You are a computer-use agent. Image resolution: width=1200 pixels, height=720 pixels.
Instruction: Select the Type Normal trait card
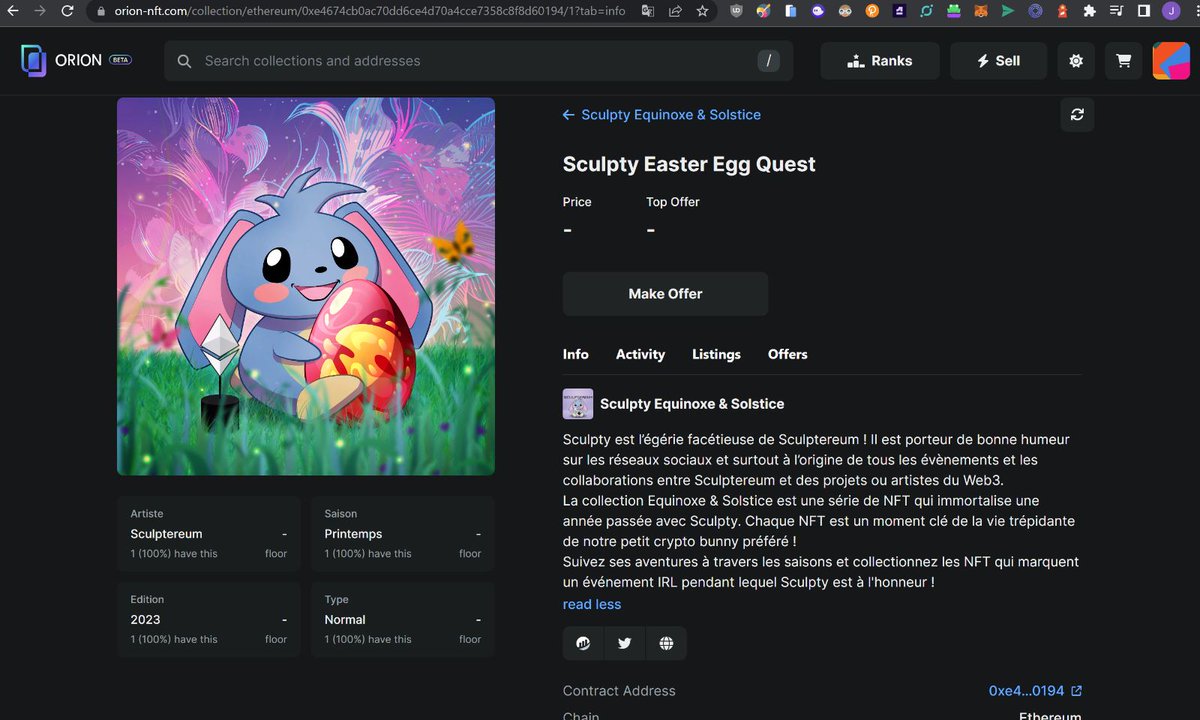coord(403,620)
